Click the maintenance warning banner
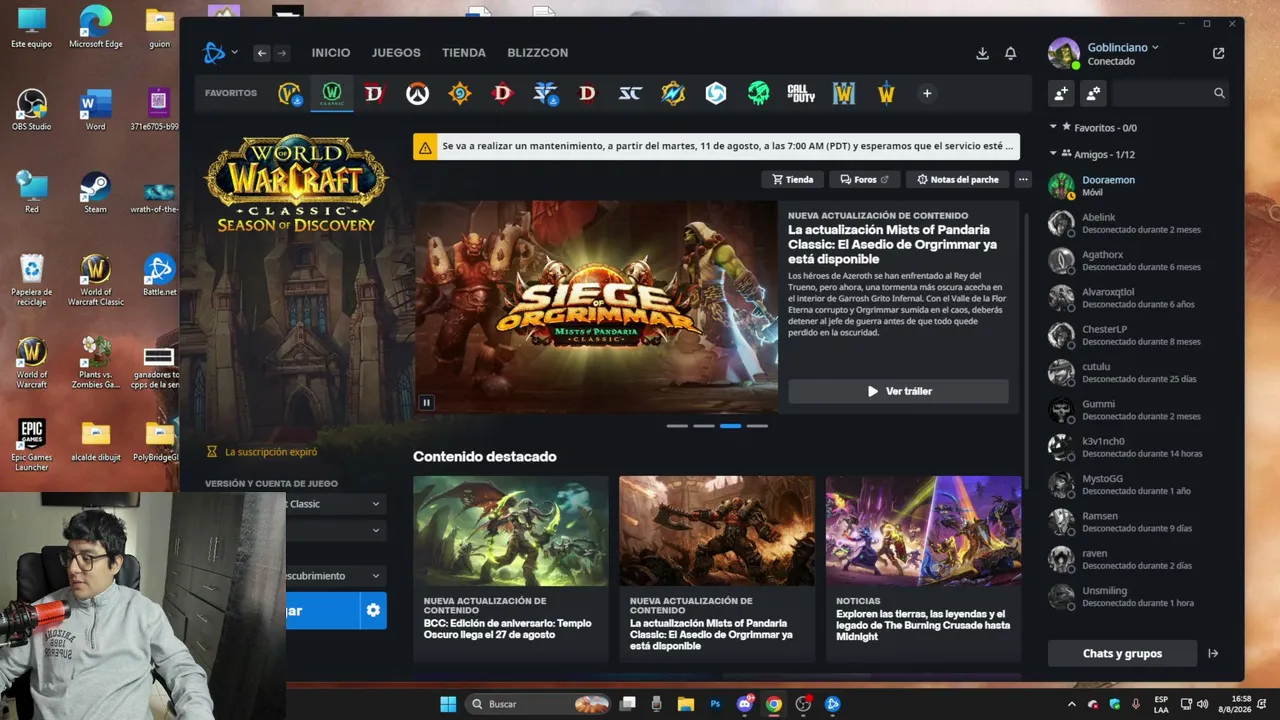Screen dimensions: 1280x720 point(716,147)
